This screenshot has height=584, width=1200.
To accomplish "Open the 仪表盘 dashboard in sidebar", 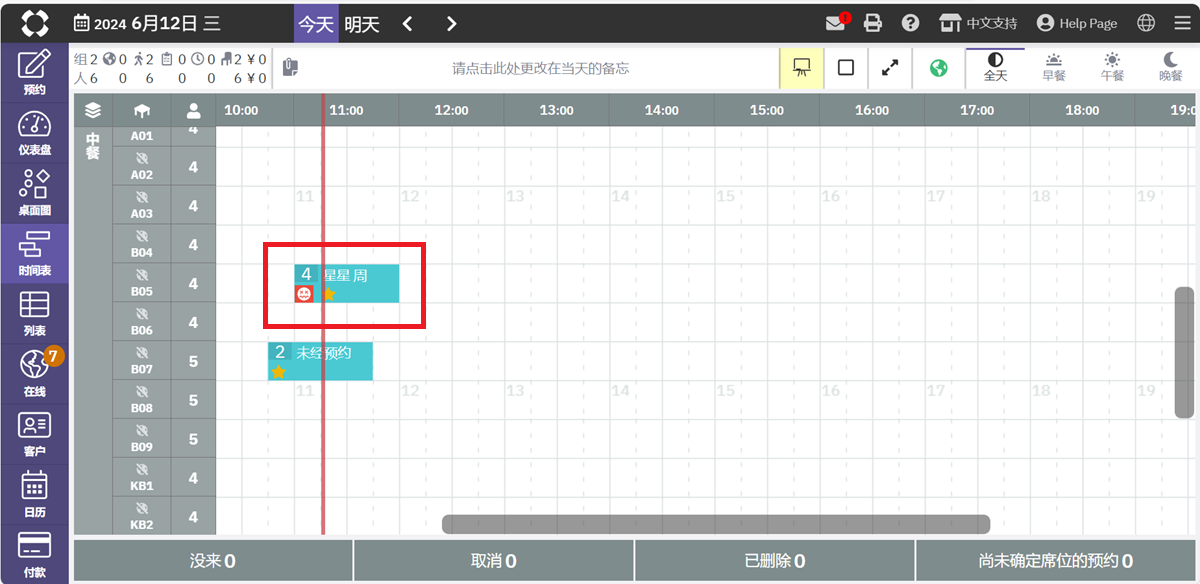I will tap(34, 133).
